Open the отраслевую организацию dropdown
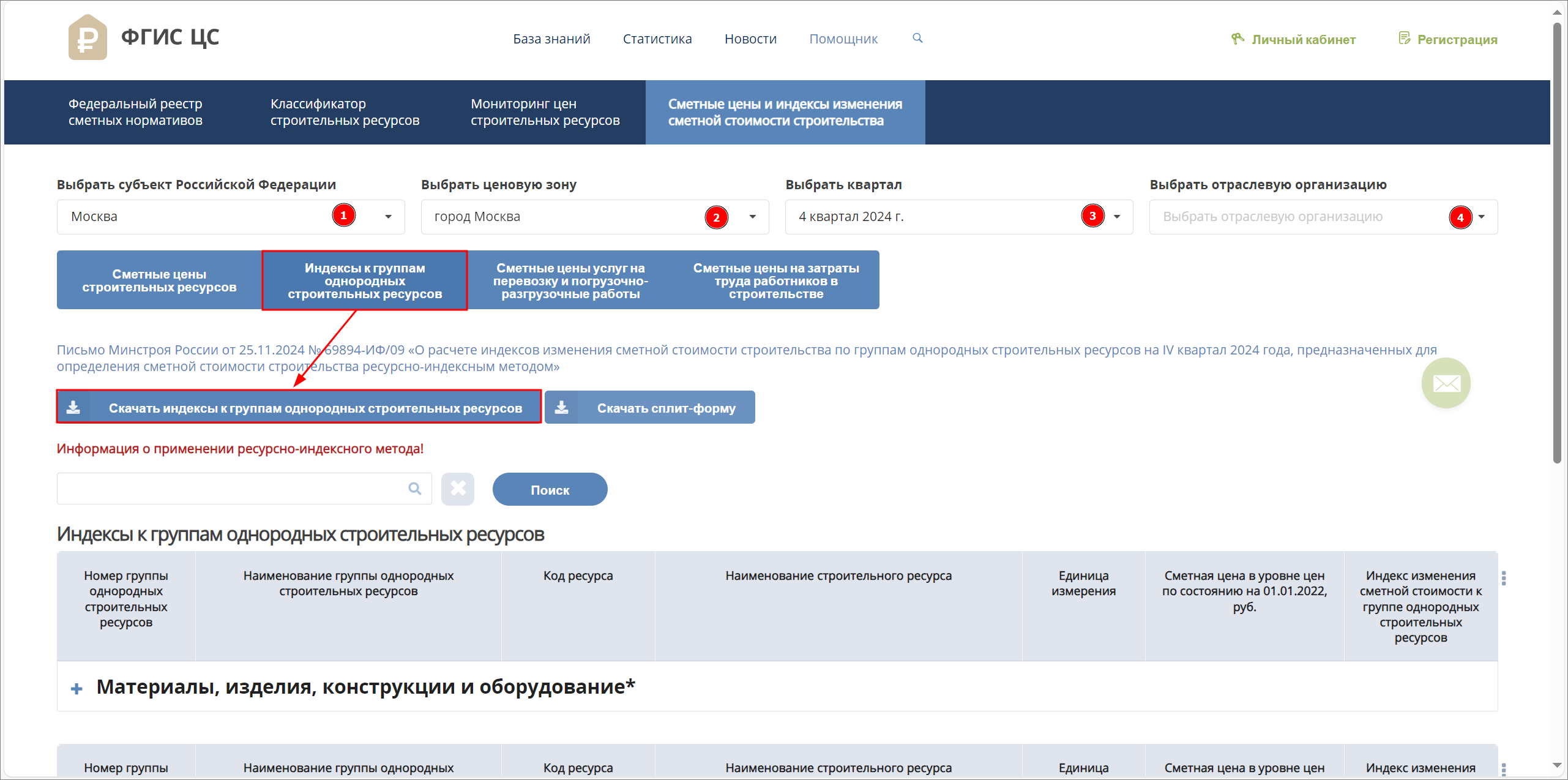Image resolution: width=1568 pixels, height=780 pixels. point(1323,217)
